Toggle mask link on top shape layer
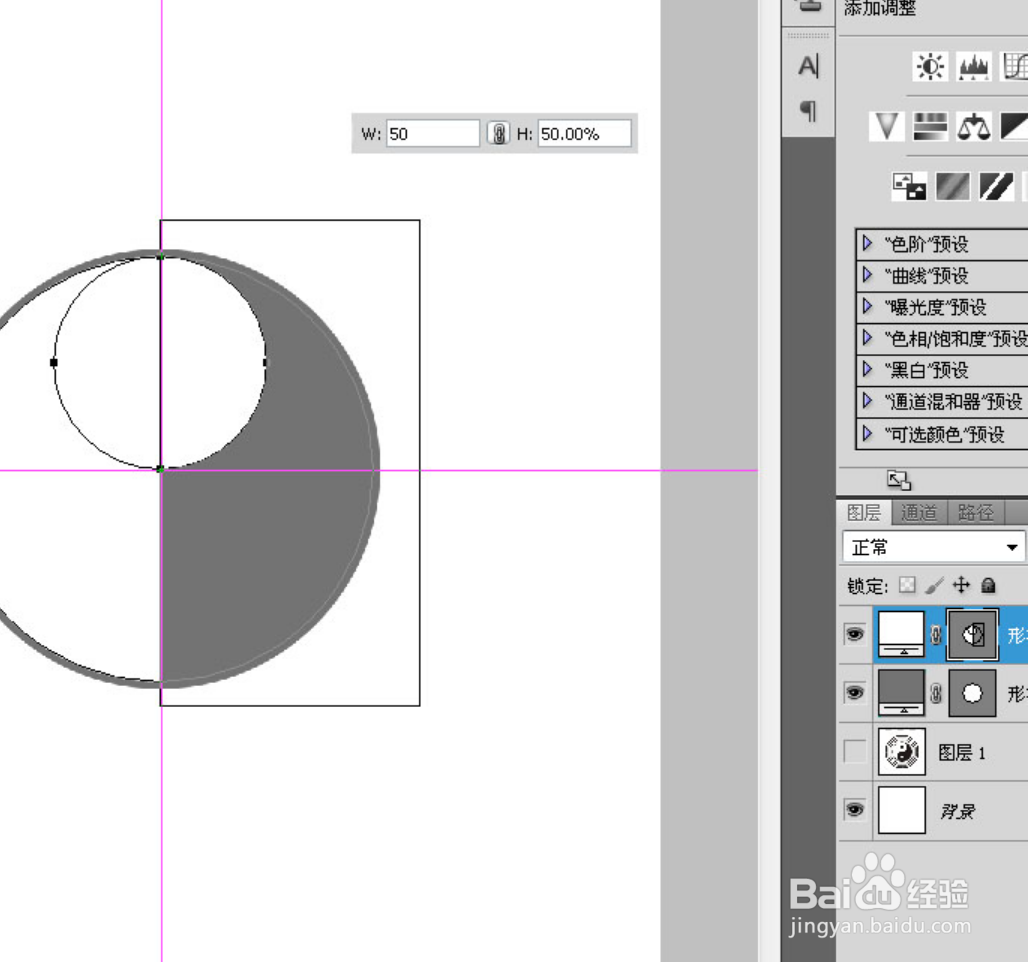 pyautogui.click(x=936, y=634)
